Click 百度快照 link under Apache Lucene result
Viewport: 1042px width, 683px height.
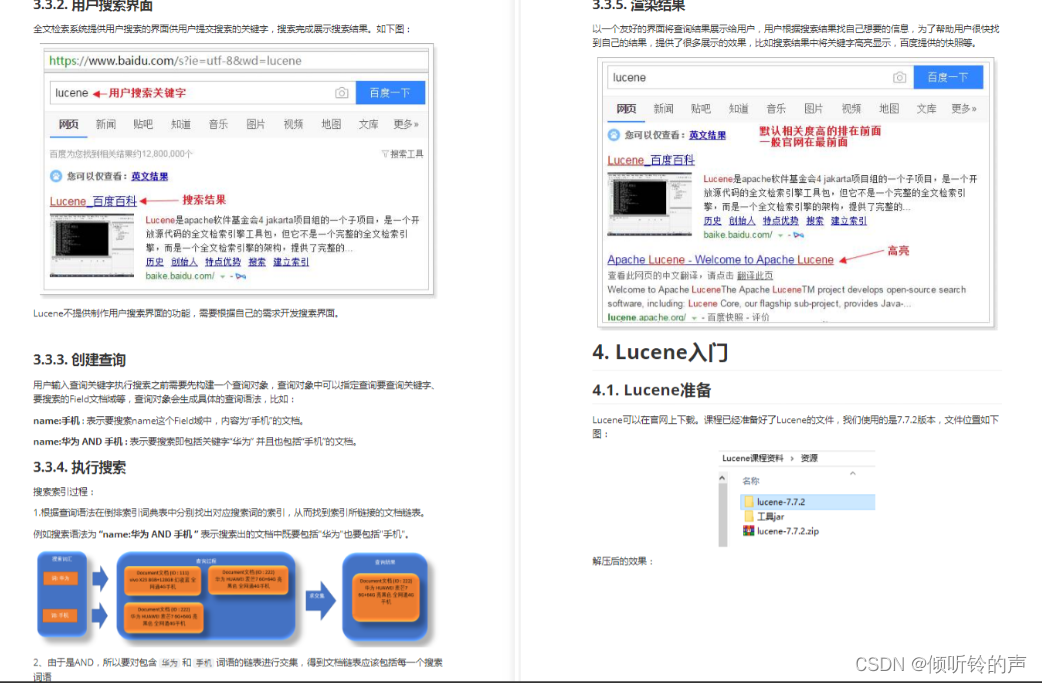[x=726, y=318]
